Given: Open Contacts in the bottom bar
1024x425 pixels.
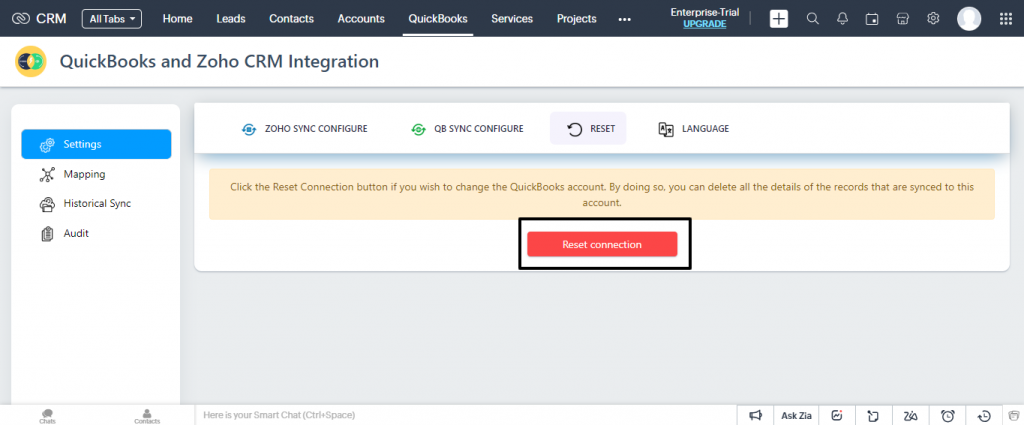Looking at the screenshot, I should coord(147,416).
